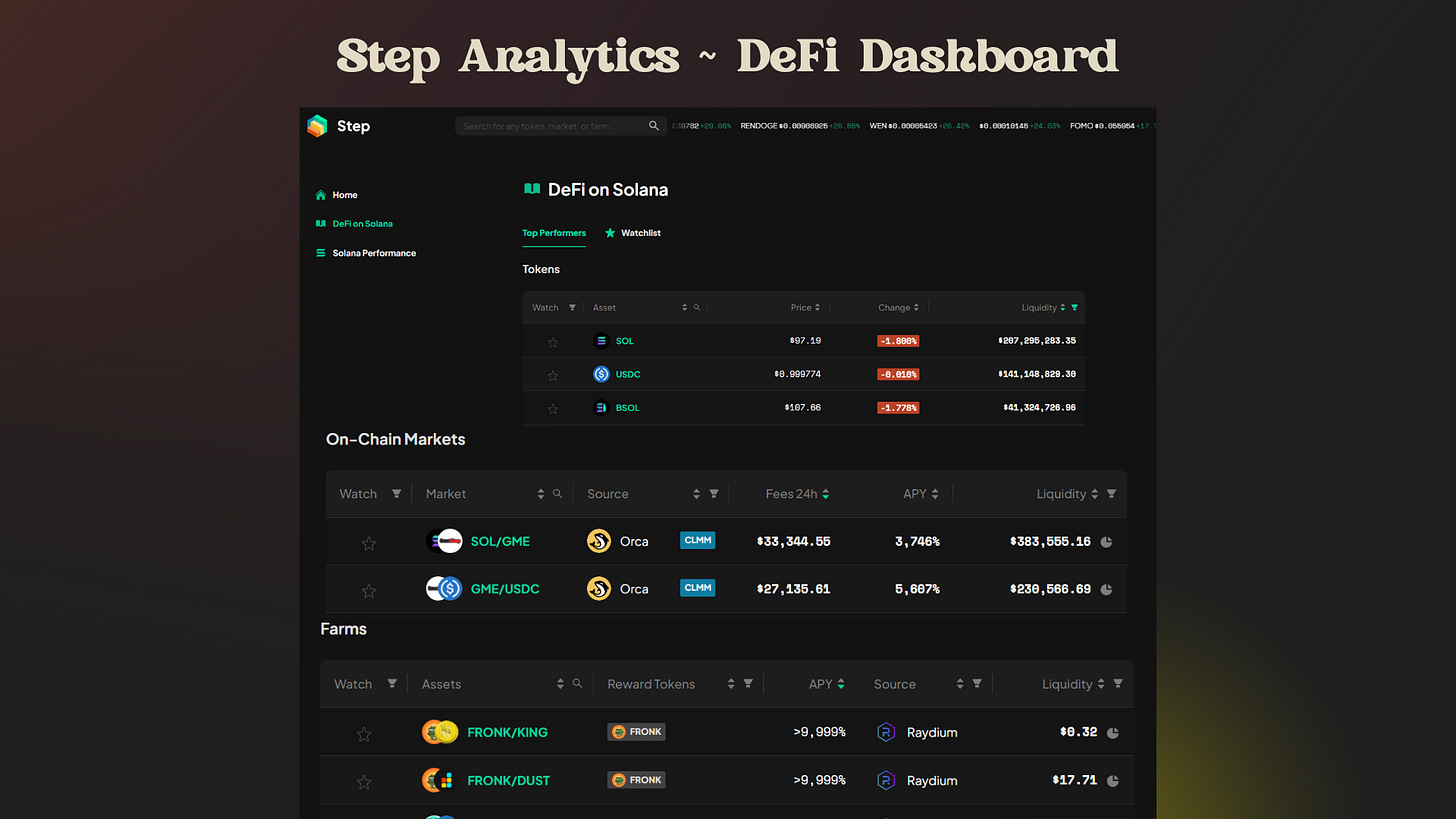This screenshot has width=1456, height=819.
Task: Click the BSOL token icon
Action: tap(601, 408)
